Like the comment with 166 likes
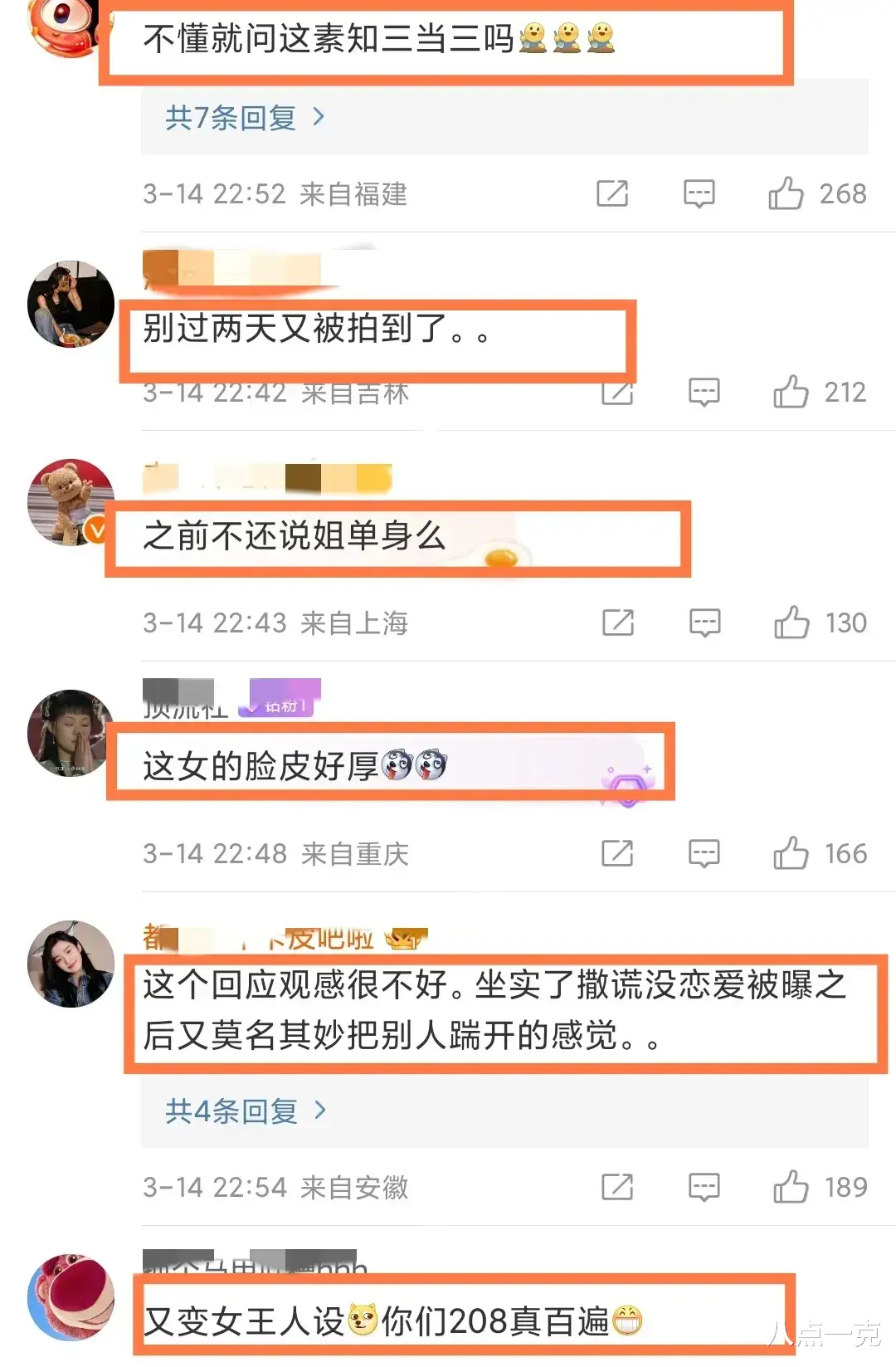 pos(791,853)
